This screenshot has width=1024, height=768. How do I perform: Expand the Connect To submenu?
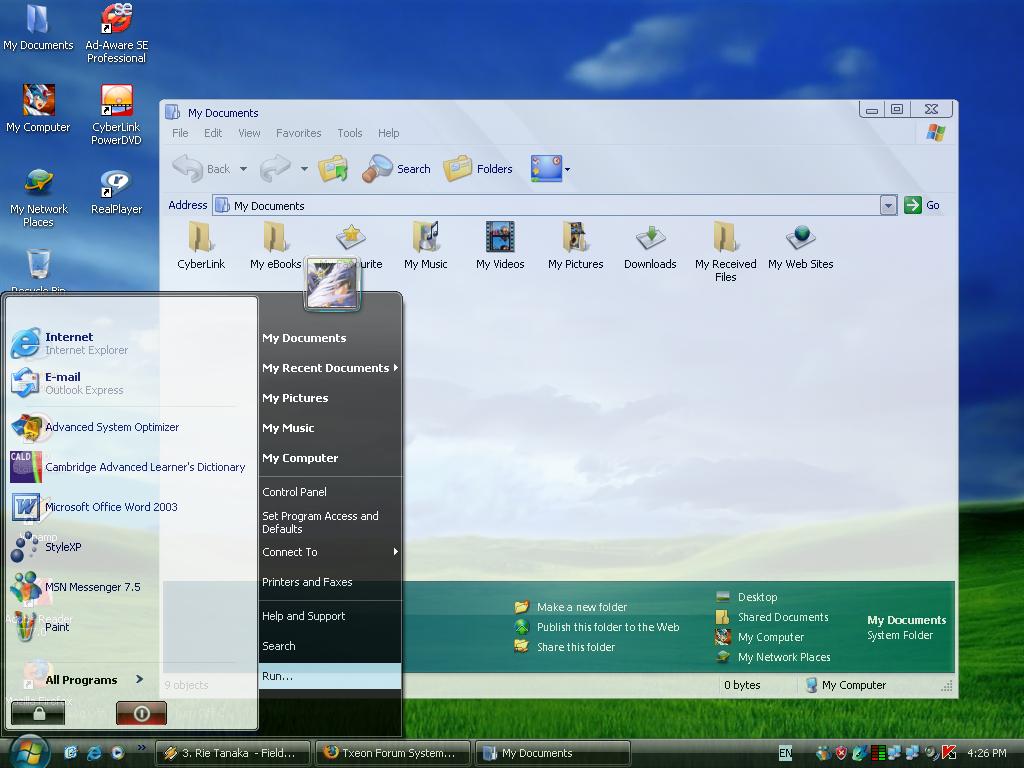coord(330,552)
